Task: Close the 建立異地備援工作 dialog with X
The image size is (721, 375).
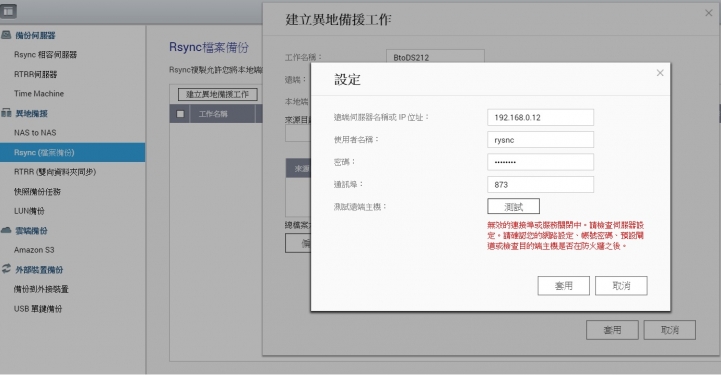Action: click(709, 13)
